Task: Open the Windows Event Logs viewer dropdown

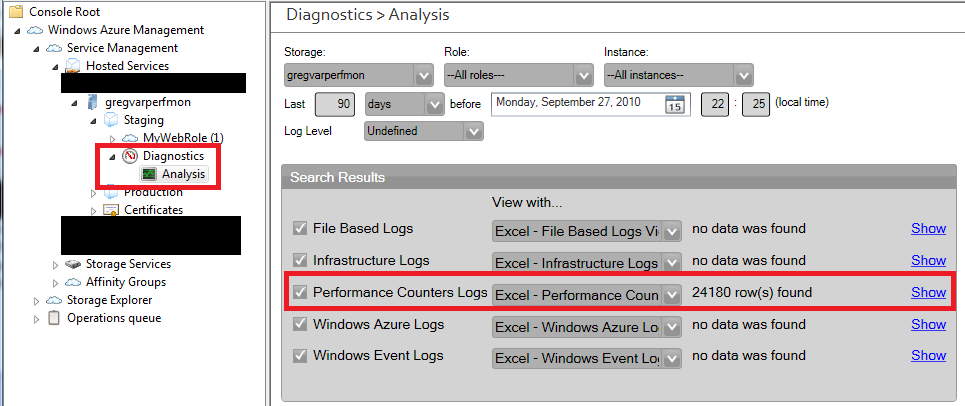Action: (x=587, y=357)
